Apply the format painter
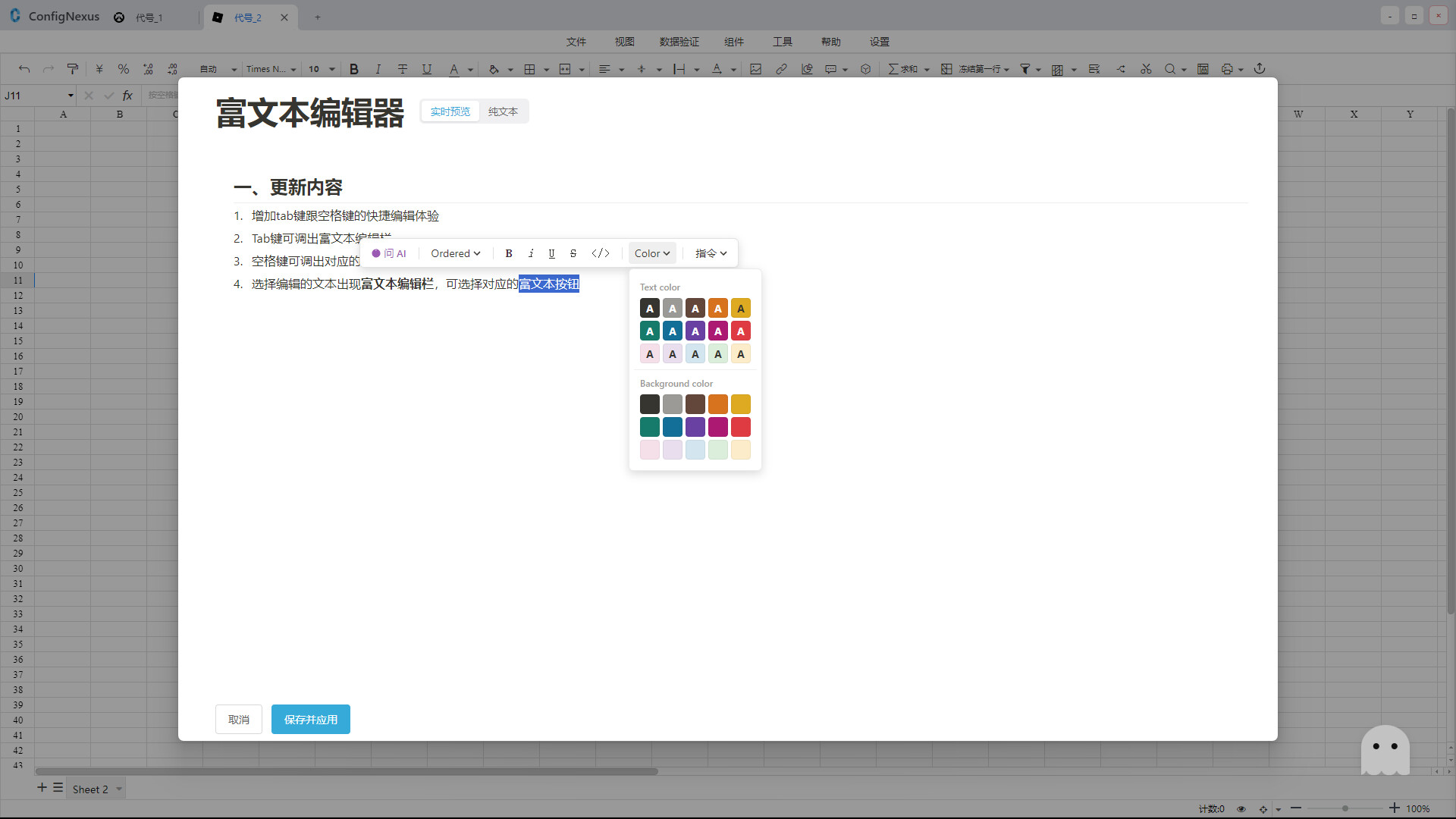This screenshot has width=1456, height=819. click(72, 69)
